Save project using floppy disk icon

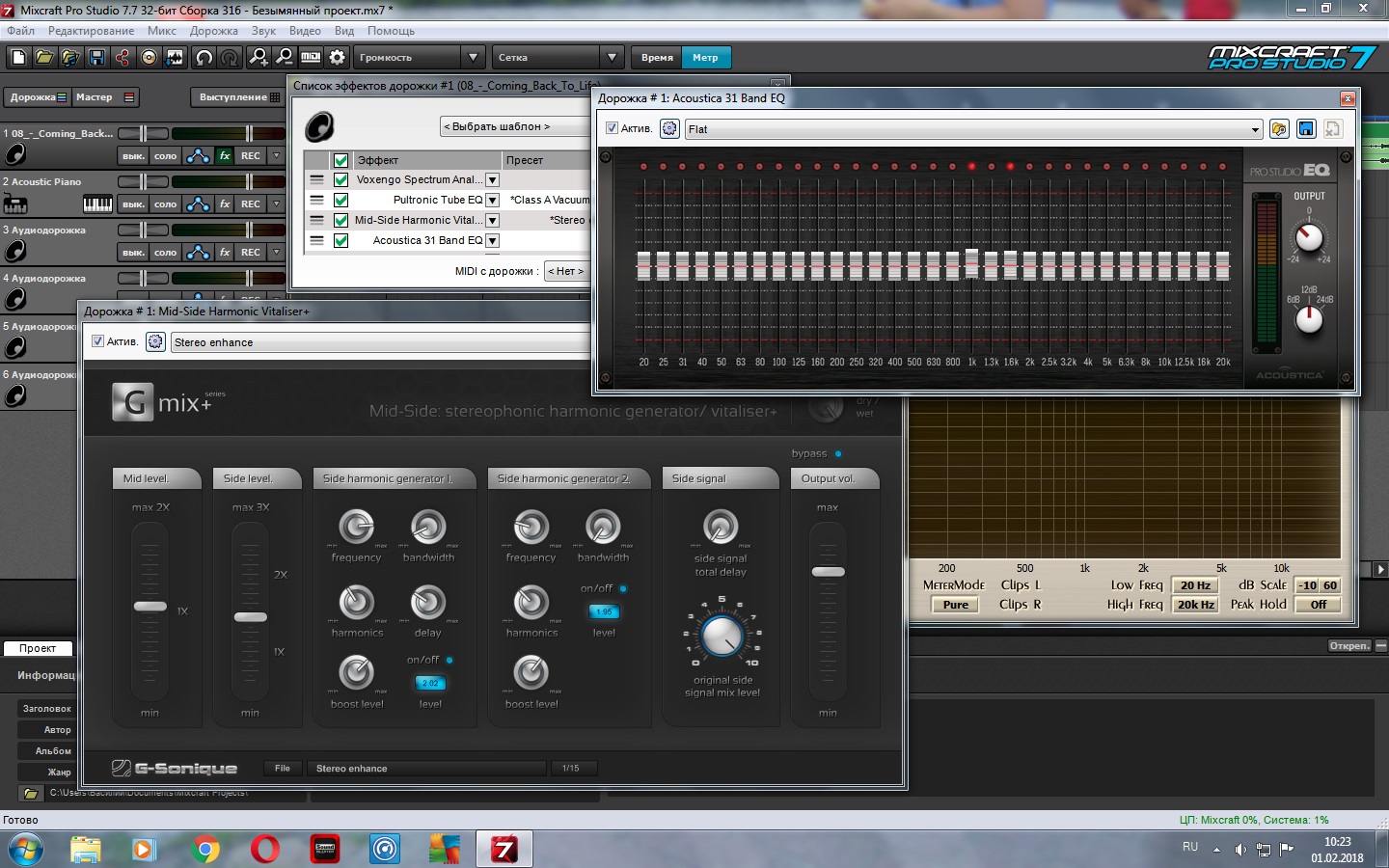96,58
